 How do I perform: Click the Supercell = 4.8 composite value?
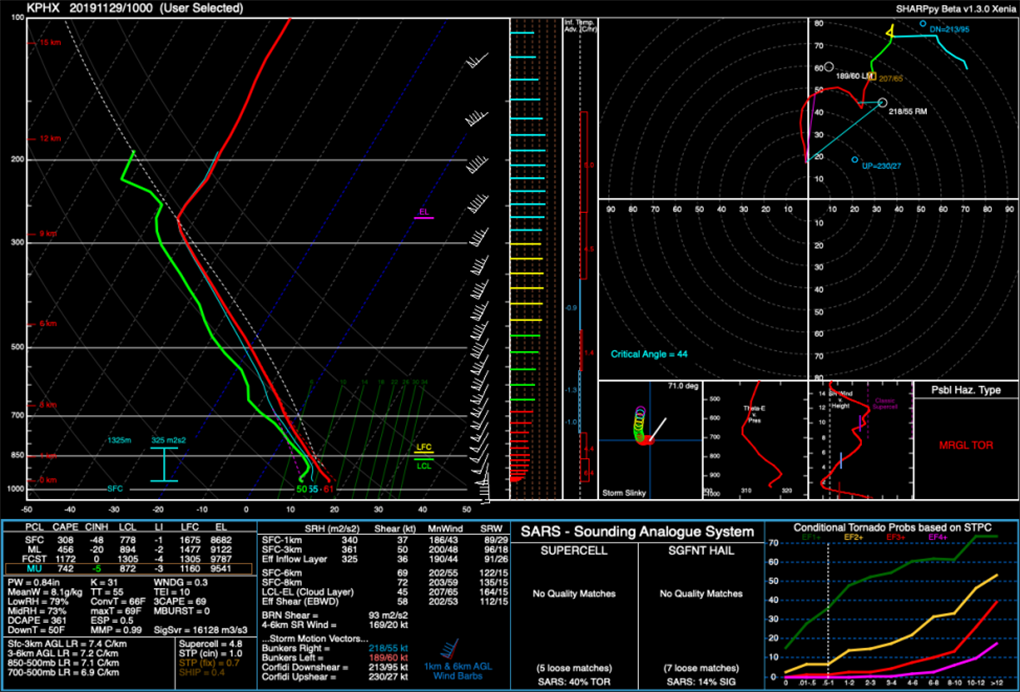click(209, 644)
